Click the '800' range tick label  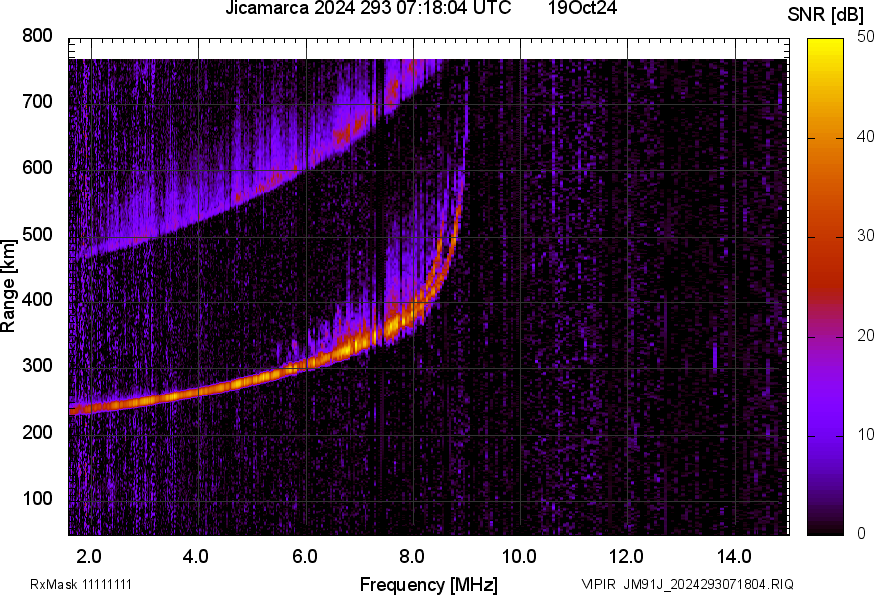(37, 36)
